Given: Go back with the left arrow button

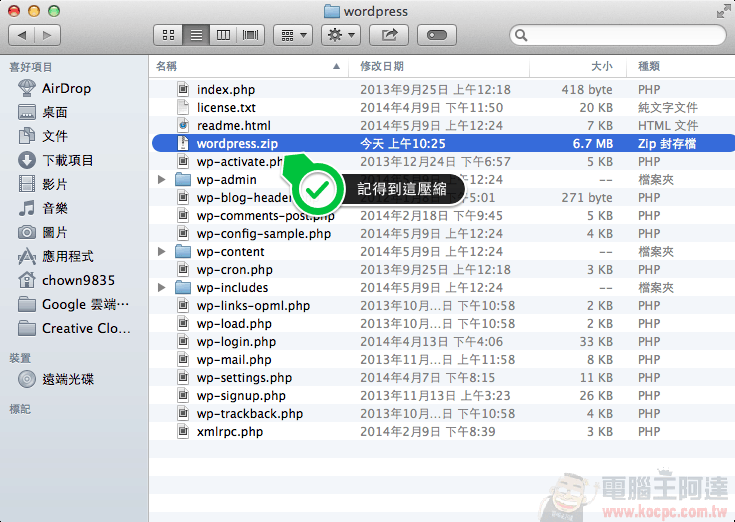Looking at the screenshot, I should [x=22, y=35].
